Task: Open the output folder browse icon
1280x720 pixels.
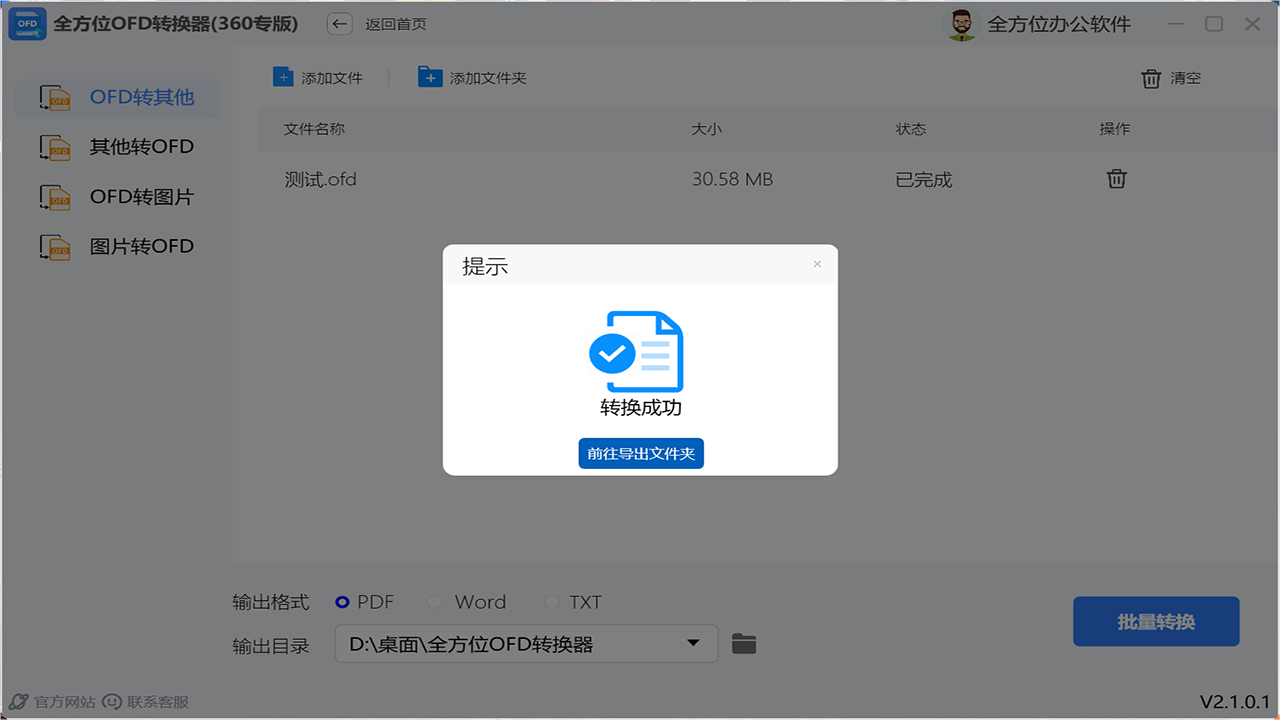Action: point(743,644)
